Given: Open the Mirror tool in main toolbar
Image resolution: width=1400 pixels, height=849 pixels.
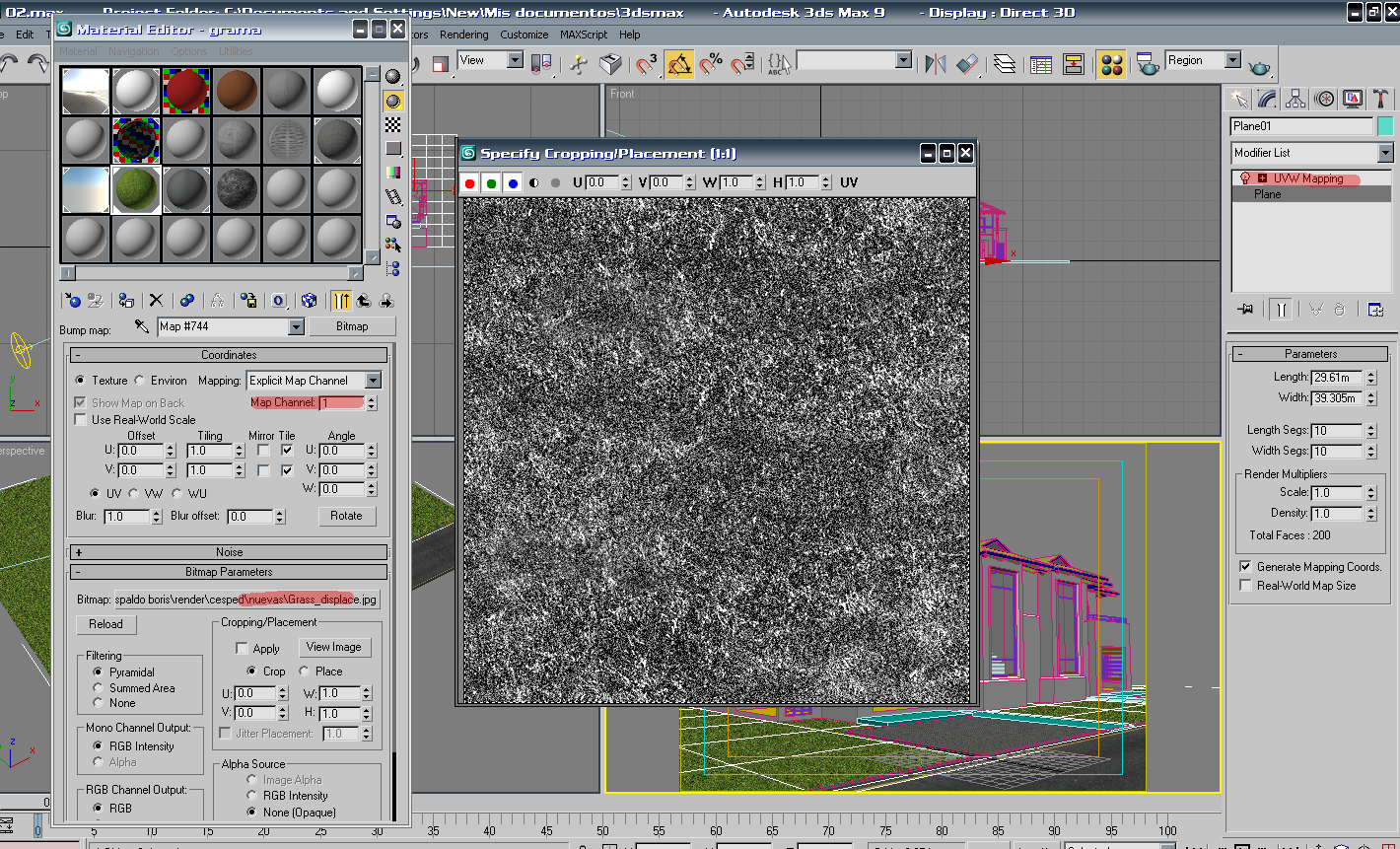Looking at the screenshot, I should (935, 64).
